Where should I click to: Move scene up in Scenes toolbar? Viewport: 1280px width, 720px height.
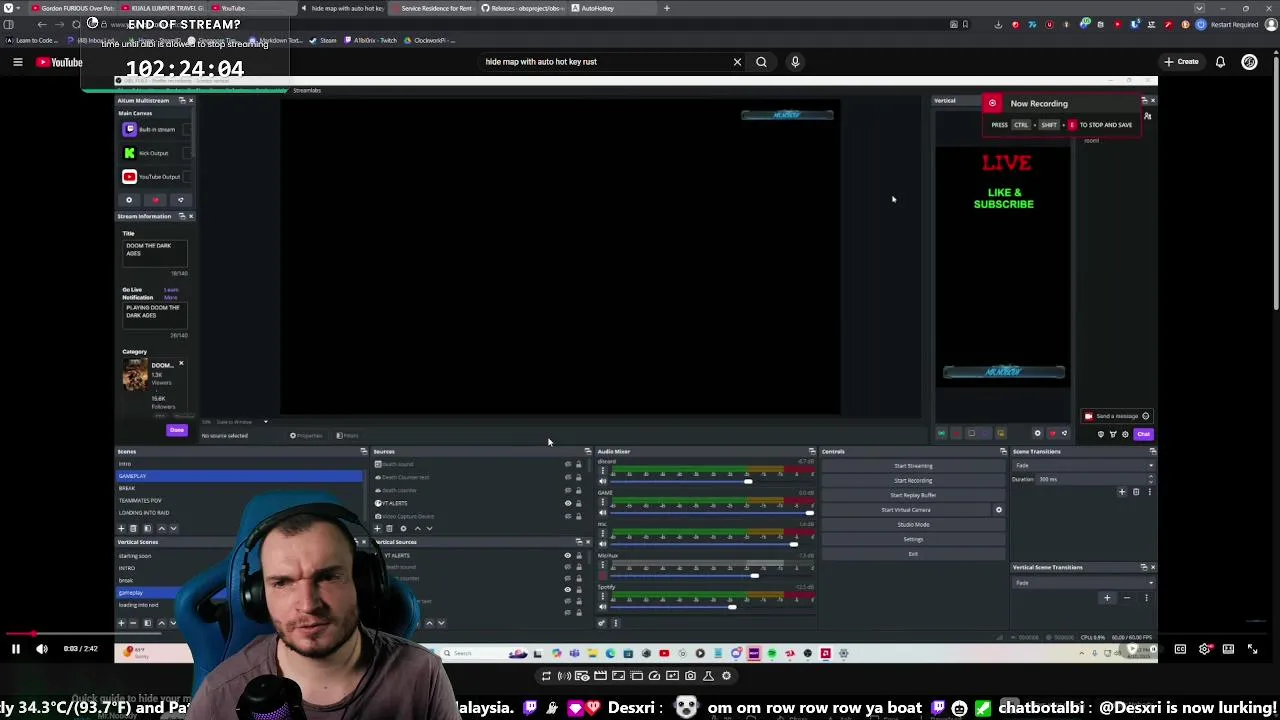pyautogui.click(x=161, y=528)
